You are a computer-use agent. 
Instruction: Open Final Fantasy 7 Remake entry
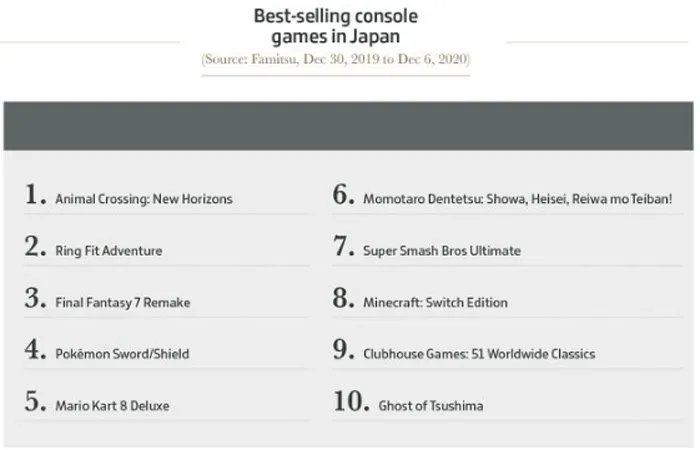(122, 302)
